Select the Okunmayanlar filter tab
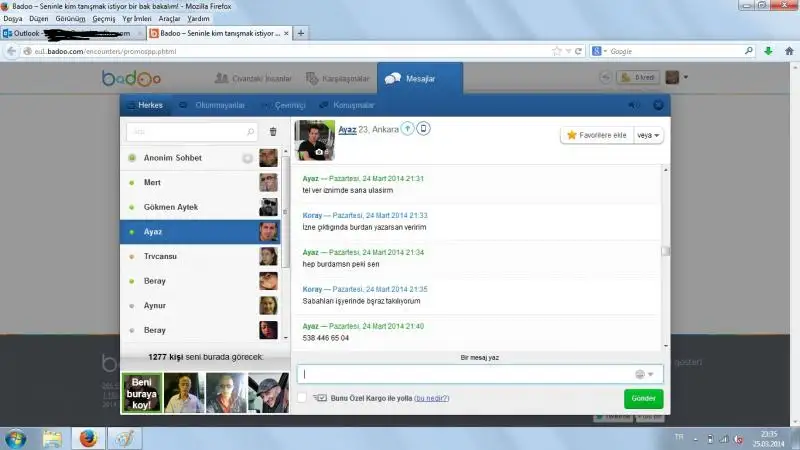800x450 pixels. pyautogui.click(x=212, y=105)
